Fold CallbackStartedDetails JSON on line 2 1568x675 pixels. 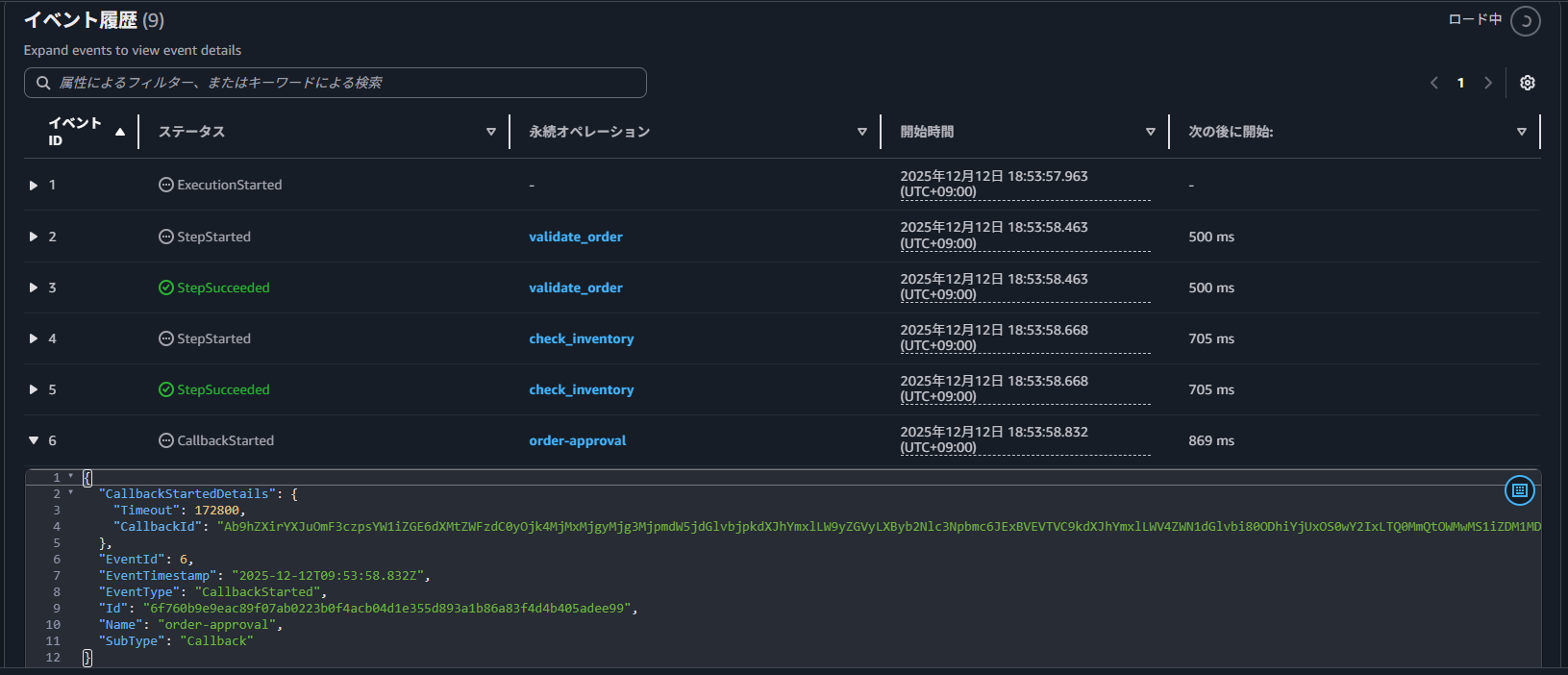pyautogui.click(x=71, y=493)
